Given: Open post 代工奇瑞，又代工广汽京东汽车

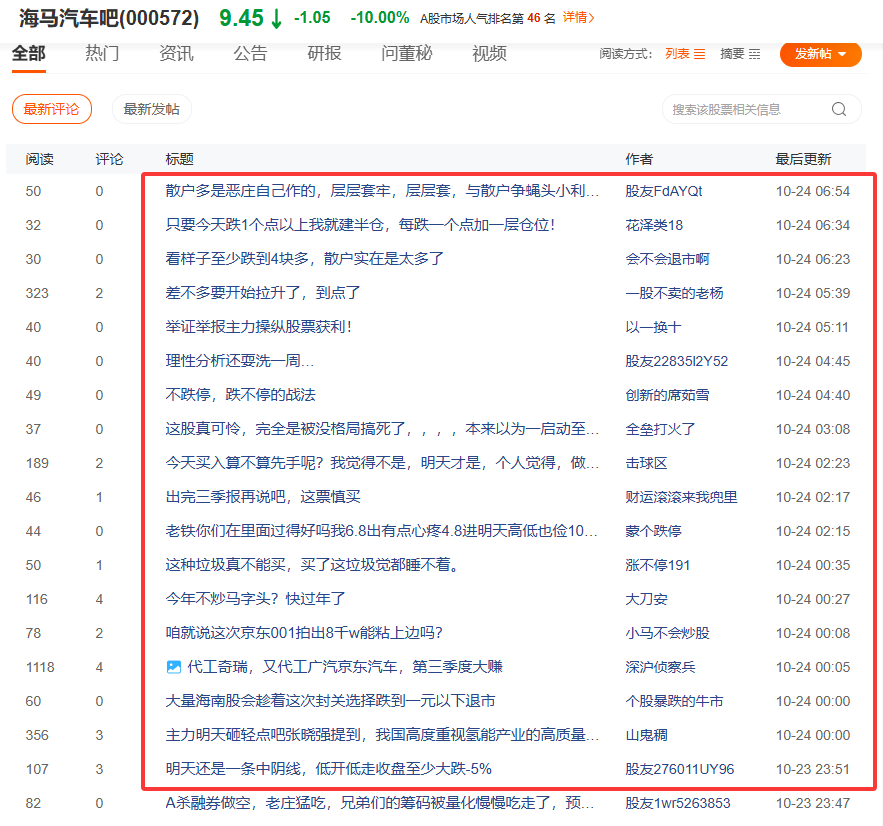Looking at the screenshot, I should point(345,667).
